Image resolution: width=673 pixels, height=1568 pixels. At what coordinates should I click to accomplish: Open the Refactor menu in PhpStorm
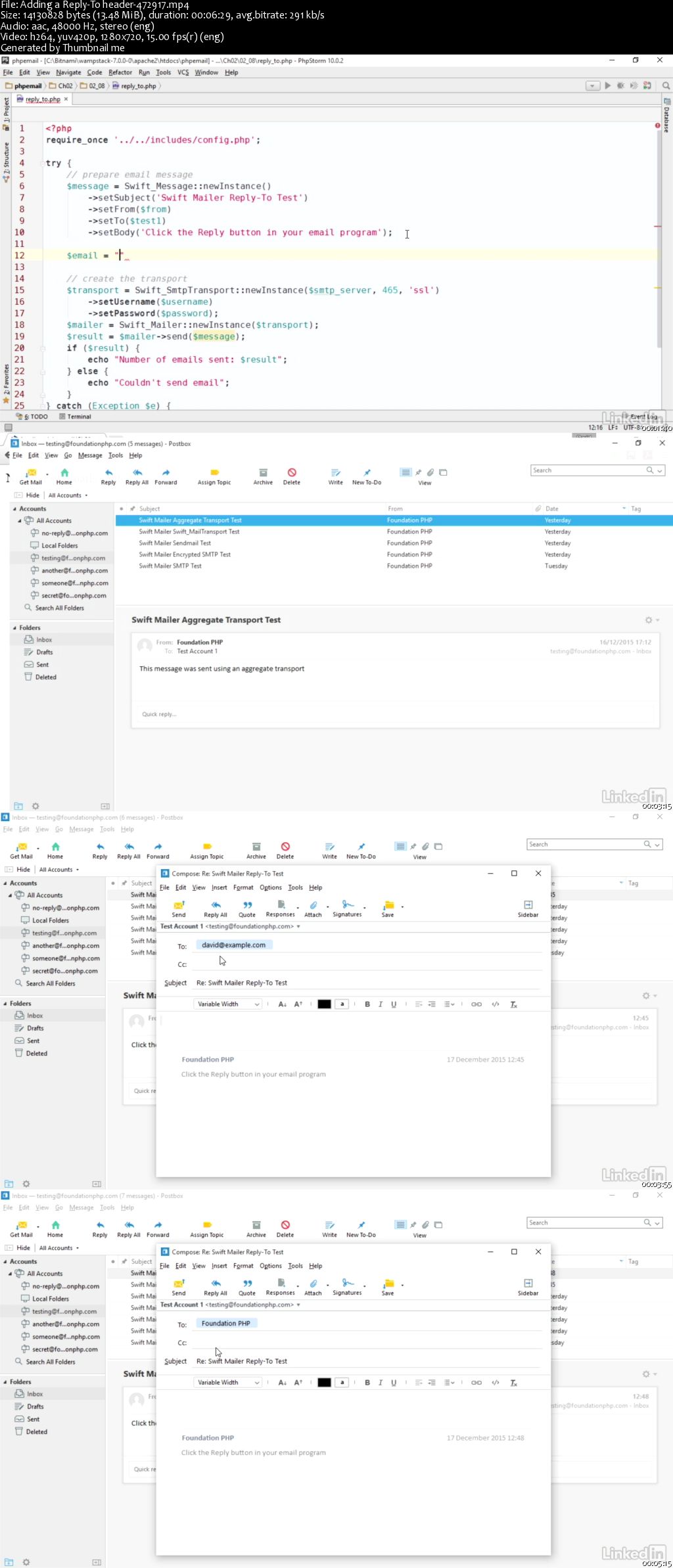pos(120,72)
